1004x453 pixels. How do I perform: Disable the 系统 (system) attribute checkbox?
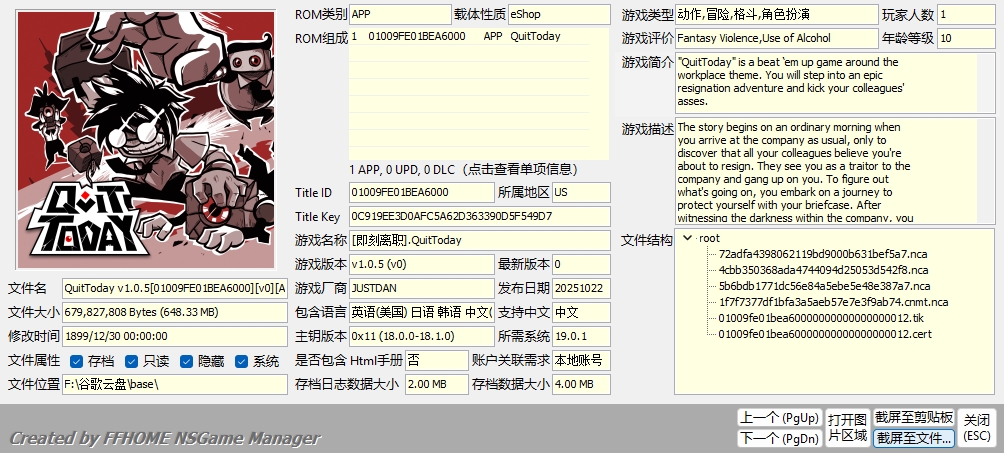241,361
